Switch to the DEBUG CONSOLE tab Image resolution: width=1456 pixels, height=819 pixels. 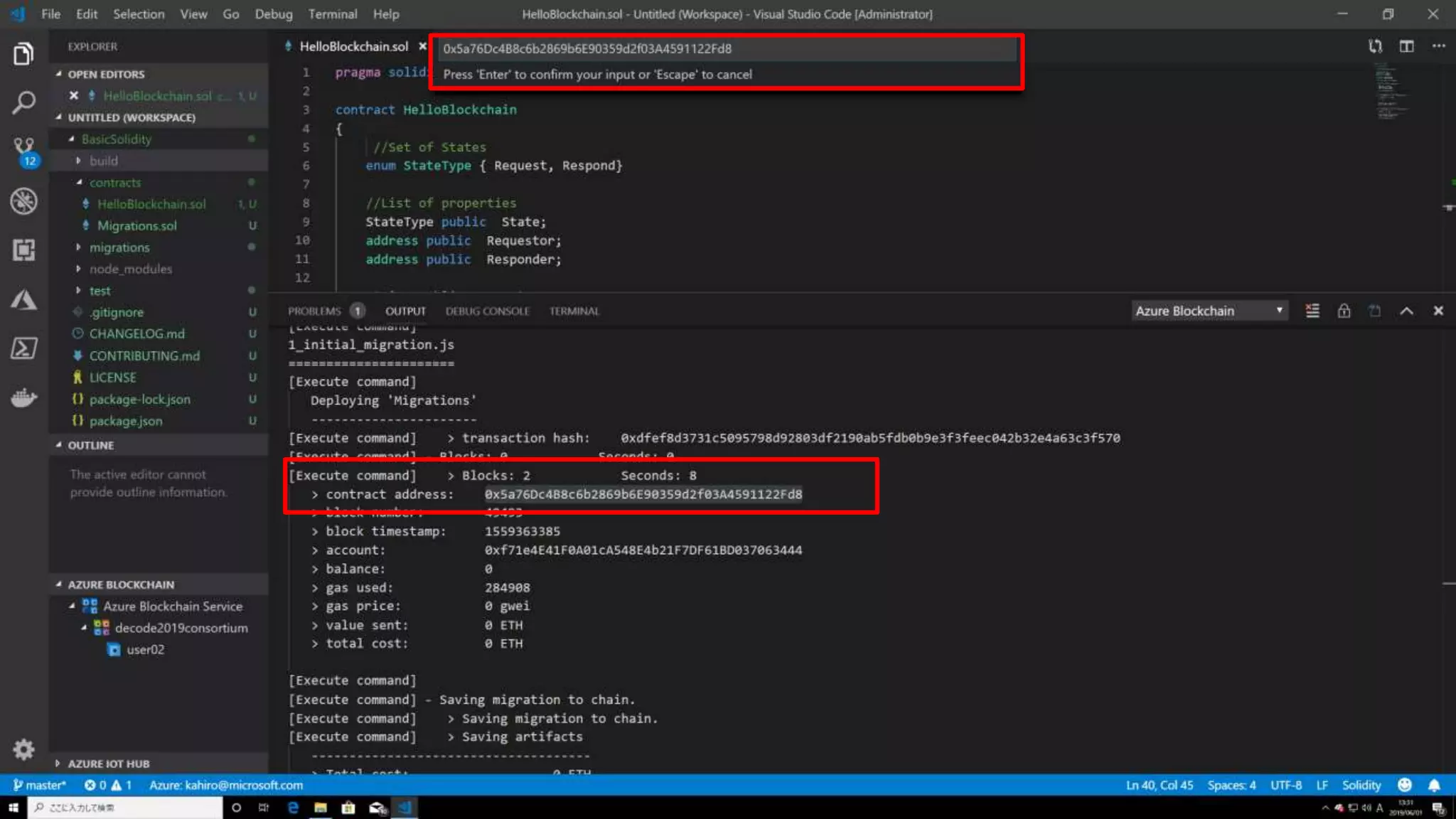point(487,311)
